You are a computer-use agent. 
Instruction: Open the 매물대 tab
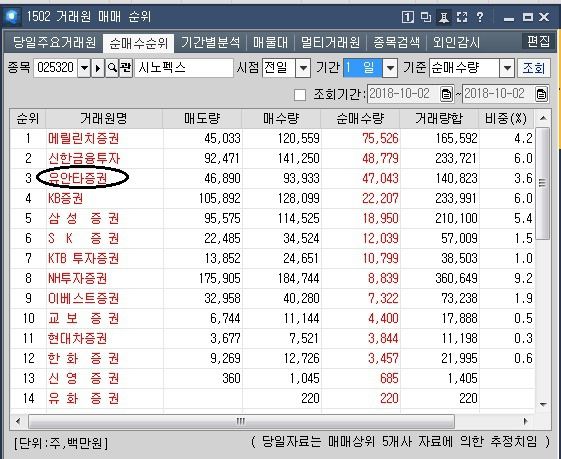point(270,43)
